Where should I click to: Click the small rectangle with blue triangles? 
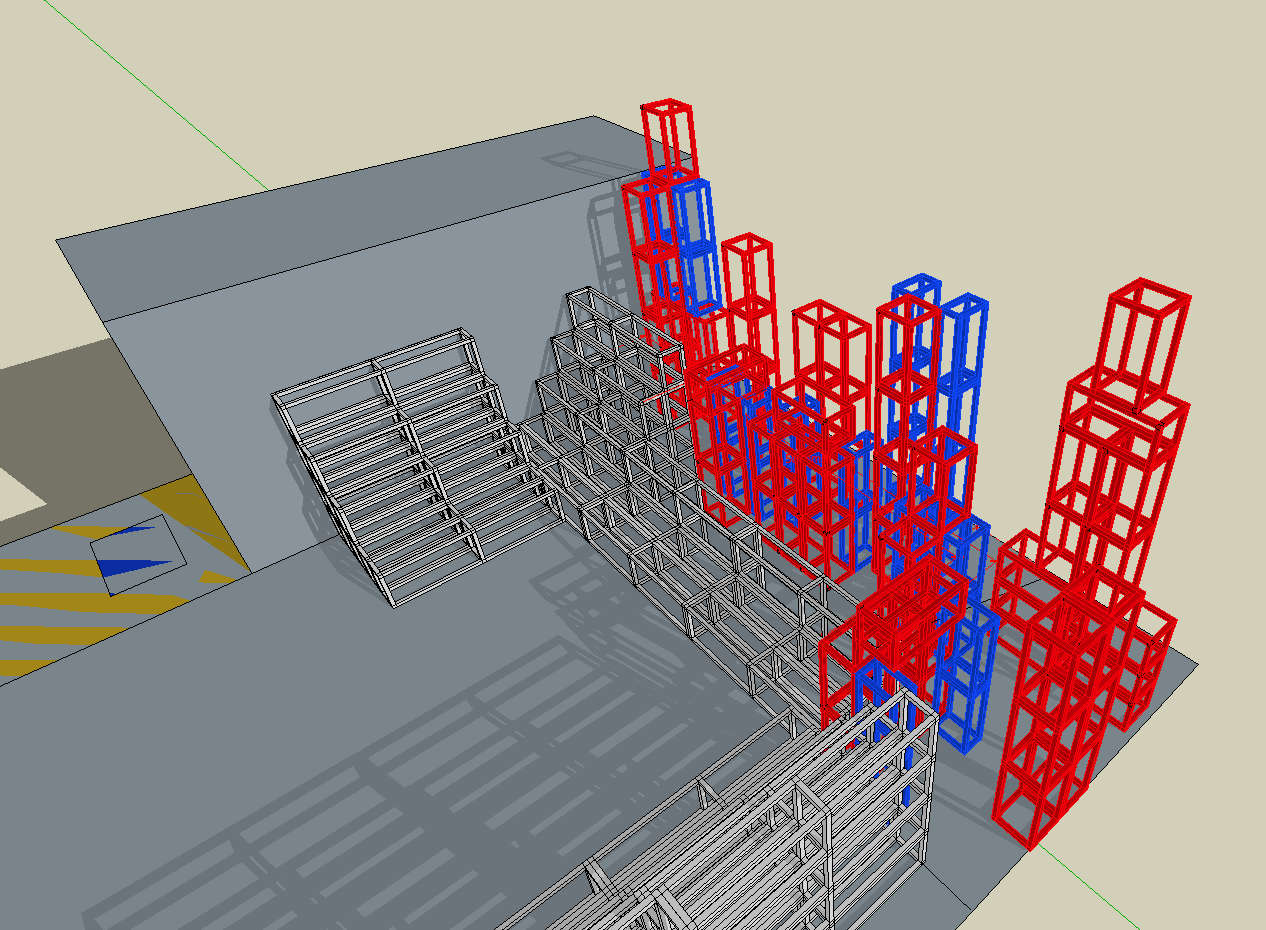(138, 554)
